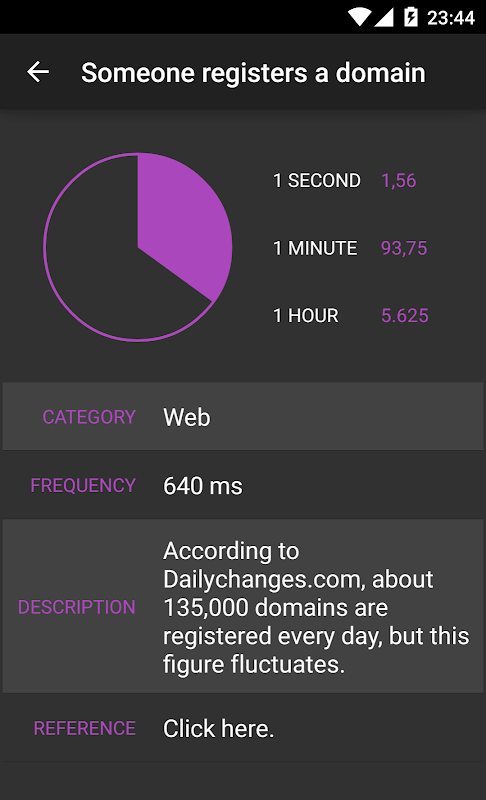Tap the 23:44 clock in status bar
Viewport: 486px width, 800px height.
(x=451, y=18)
